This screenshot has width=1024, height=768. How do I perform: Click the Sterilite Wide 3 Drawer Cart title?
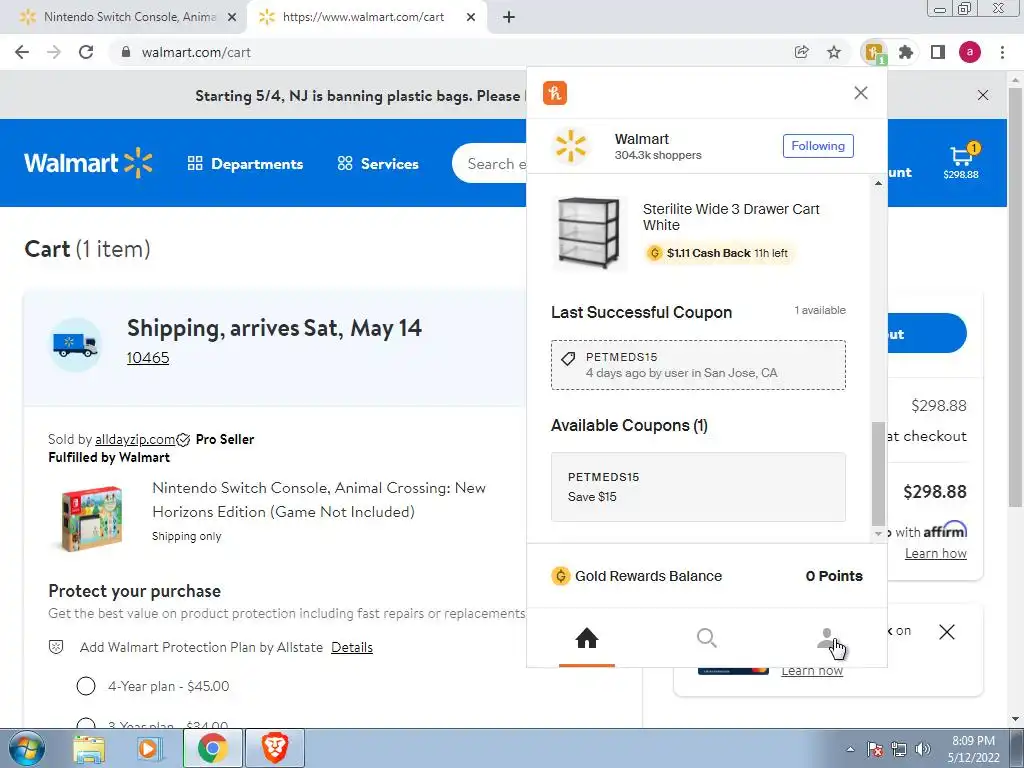point(731,217)
